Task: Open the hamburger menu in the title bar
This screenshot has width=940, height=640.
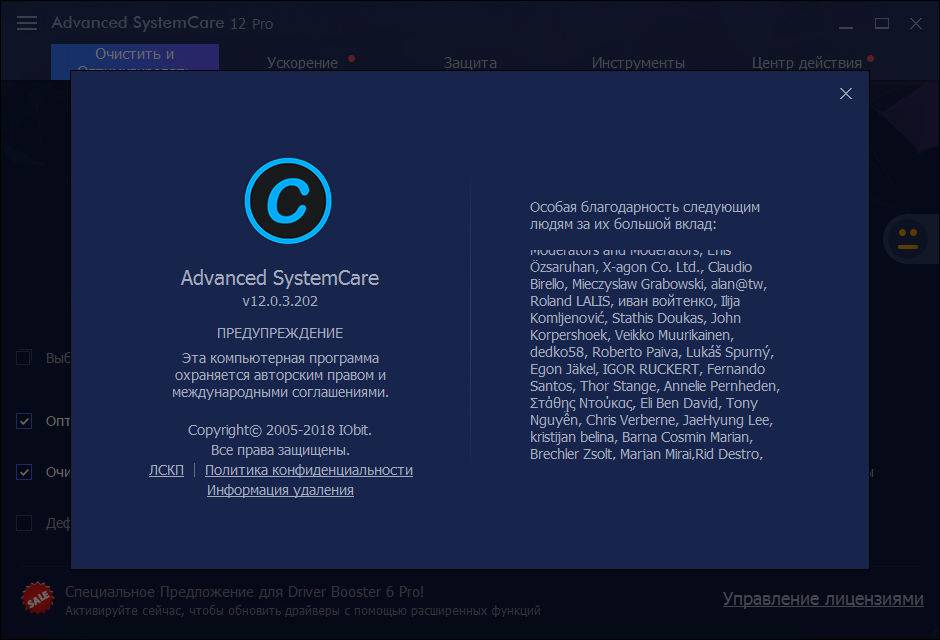Action: 26,23
